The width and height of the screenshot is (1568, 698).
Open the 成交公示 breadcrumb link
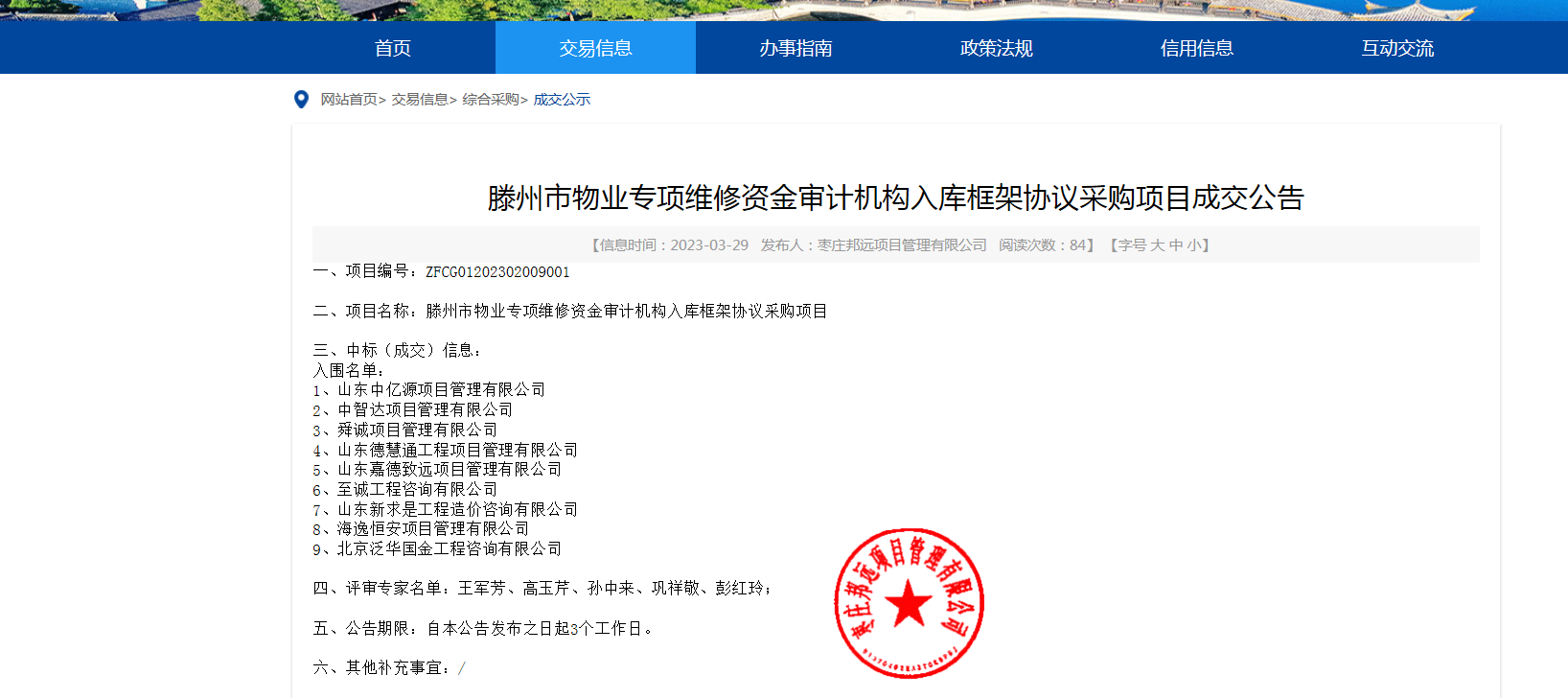562,100
